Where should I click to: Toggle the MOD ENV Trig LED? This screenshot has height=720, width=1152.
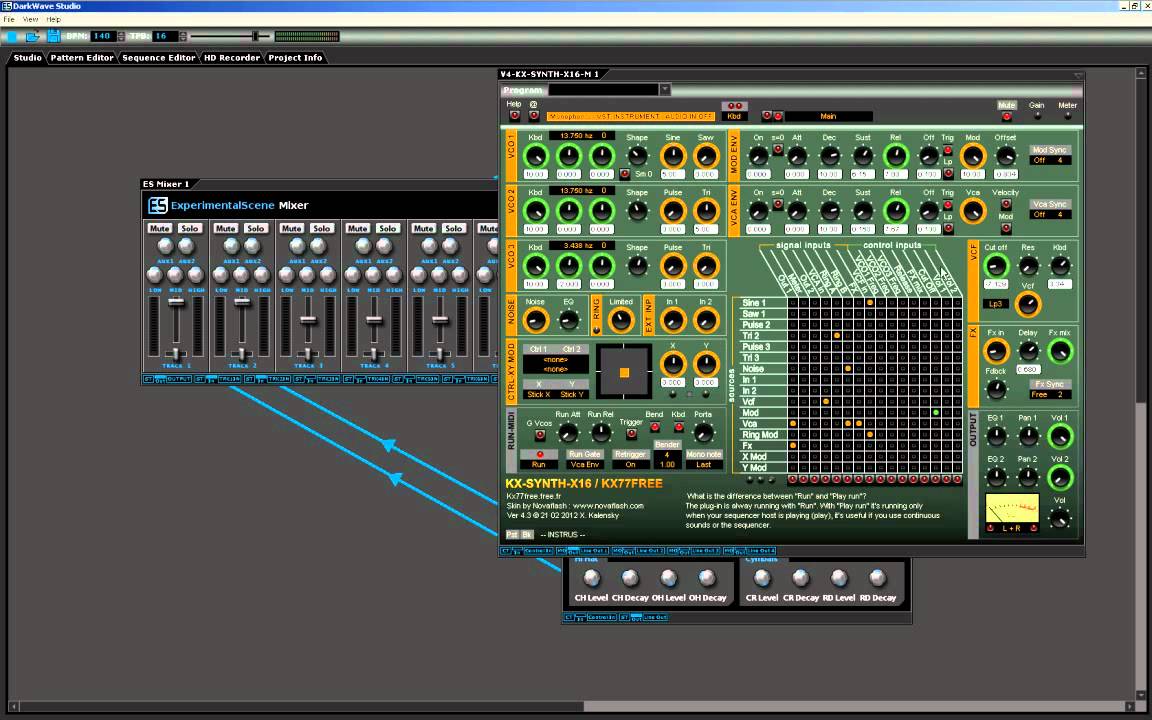(x=948, y=150)
